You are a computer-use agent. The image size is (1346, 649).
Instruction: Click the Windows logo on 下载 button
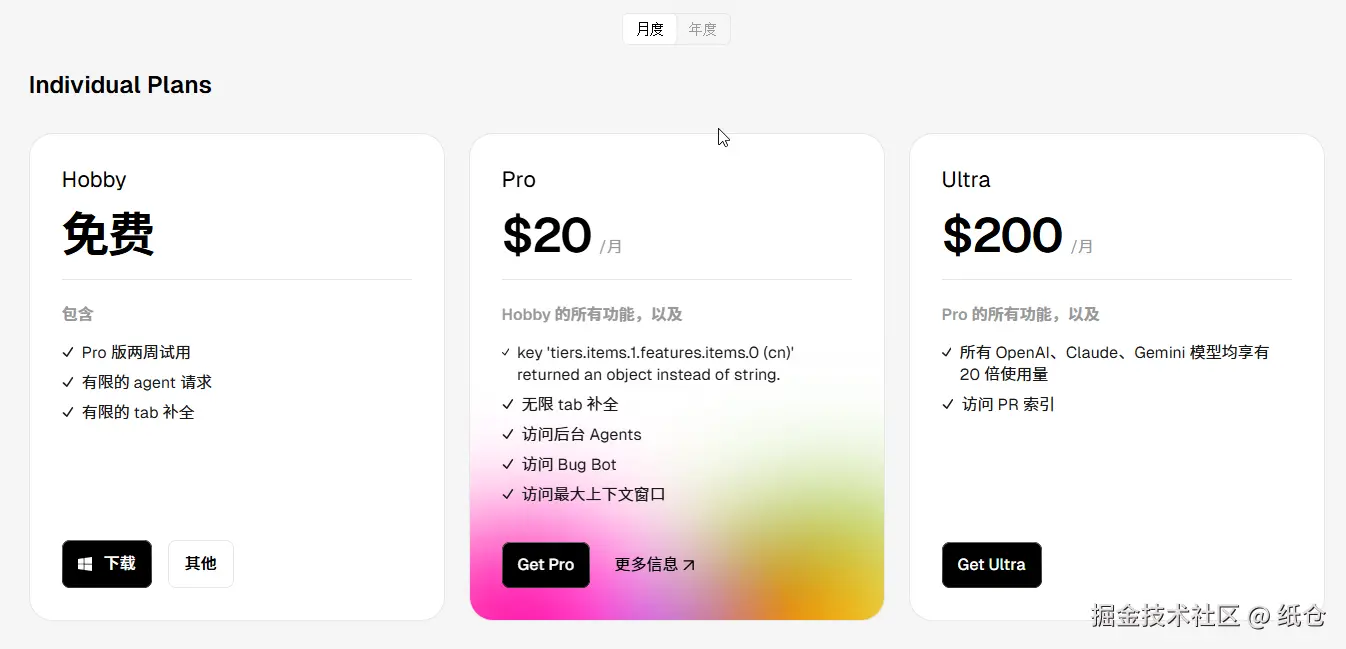(x=86, y=564)
